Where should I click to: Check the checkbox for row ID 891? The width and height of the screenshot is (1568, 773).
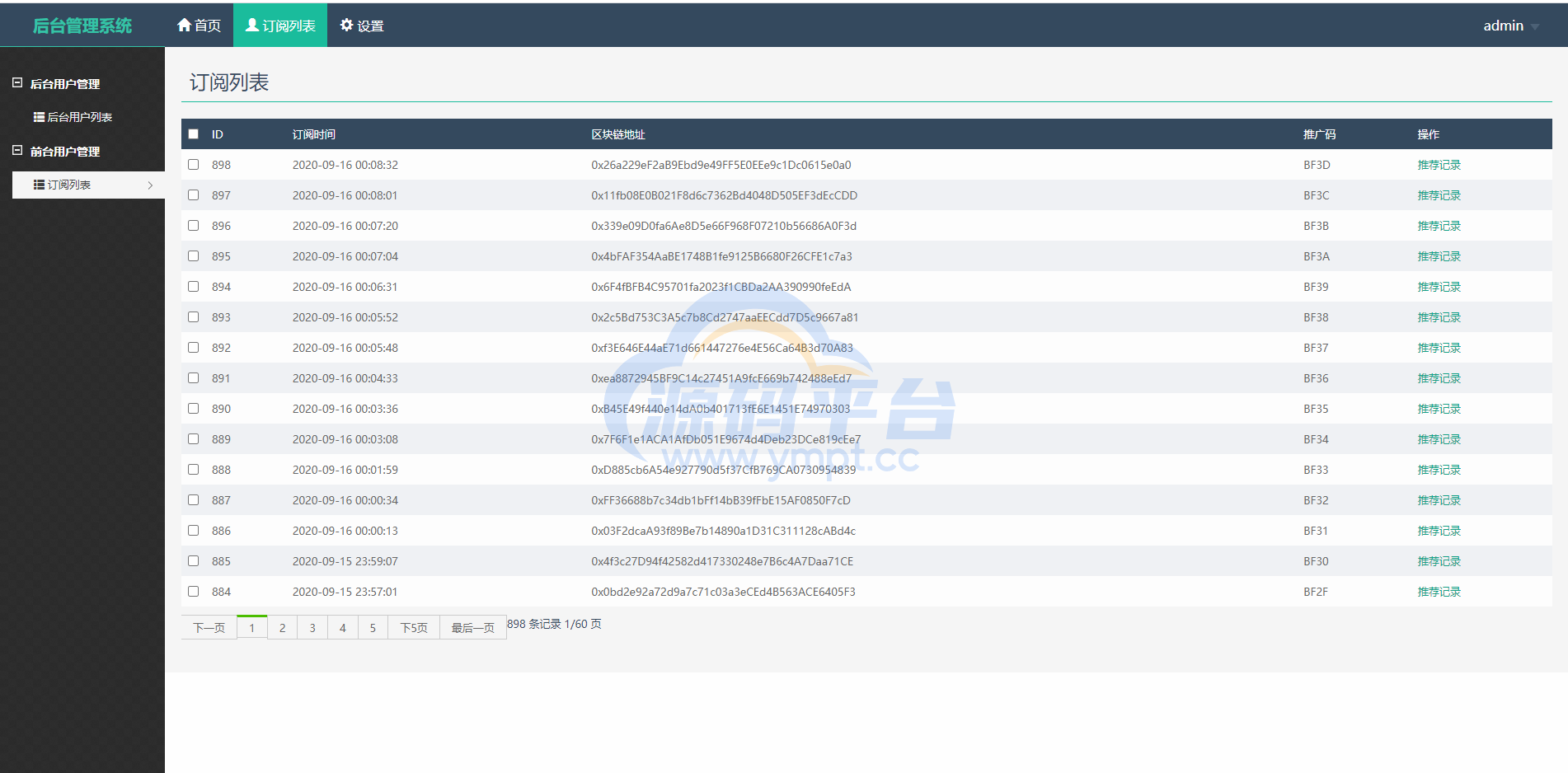pos(193,377)
